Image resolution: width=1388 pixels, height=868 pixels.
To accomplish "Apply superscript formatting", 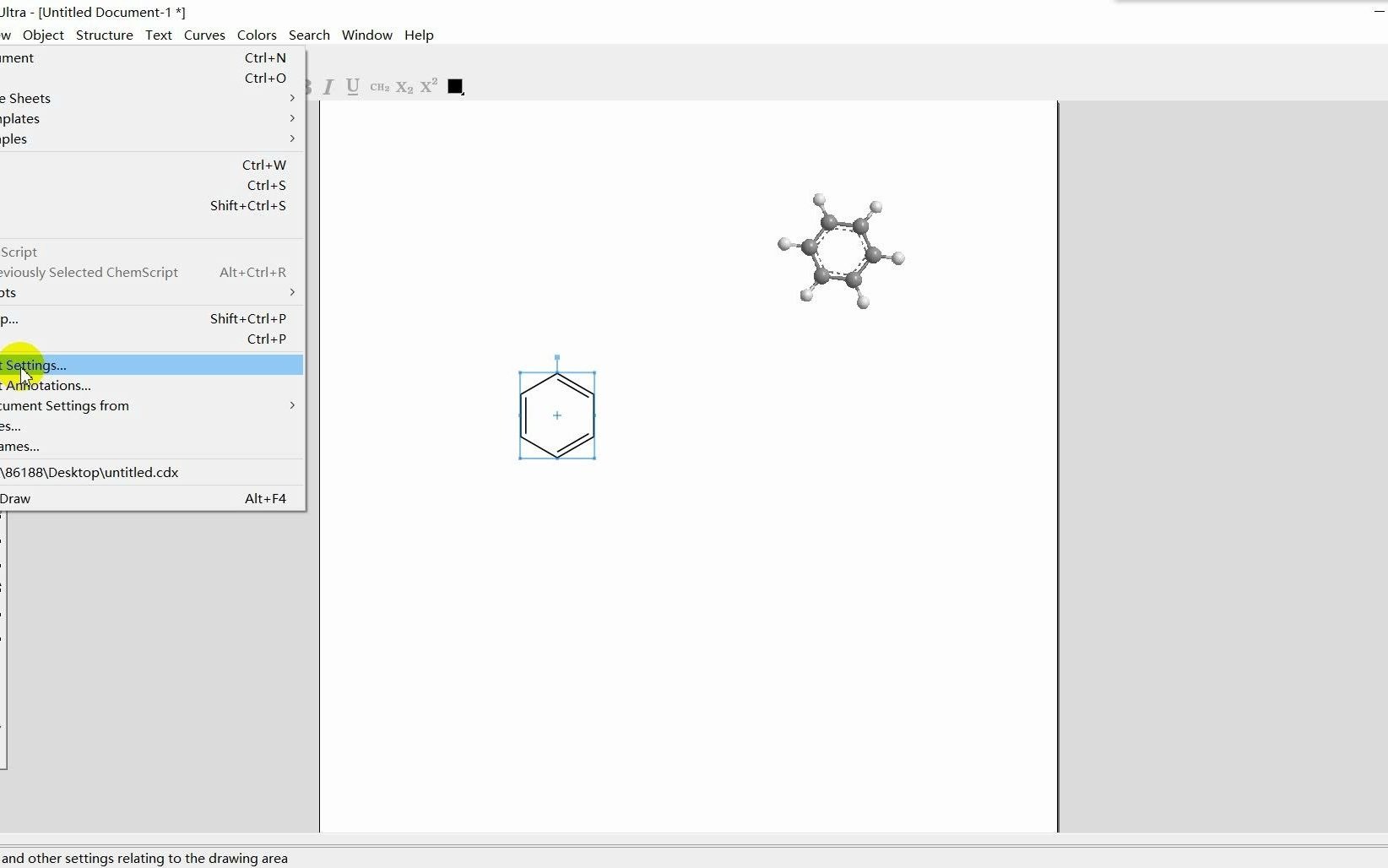I will point(427,86).
